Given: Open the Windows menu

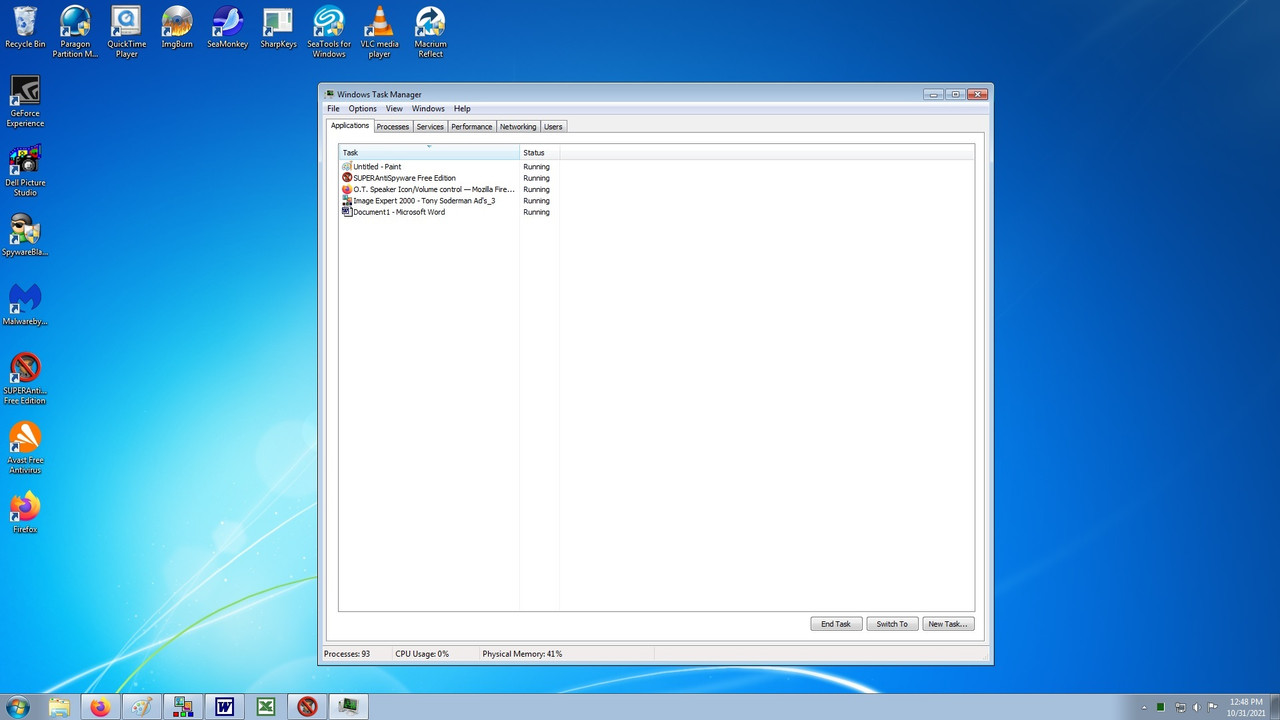Looking at the screenshot, I should click(428, 109).
